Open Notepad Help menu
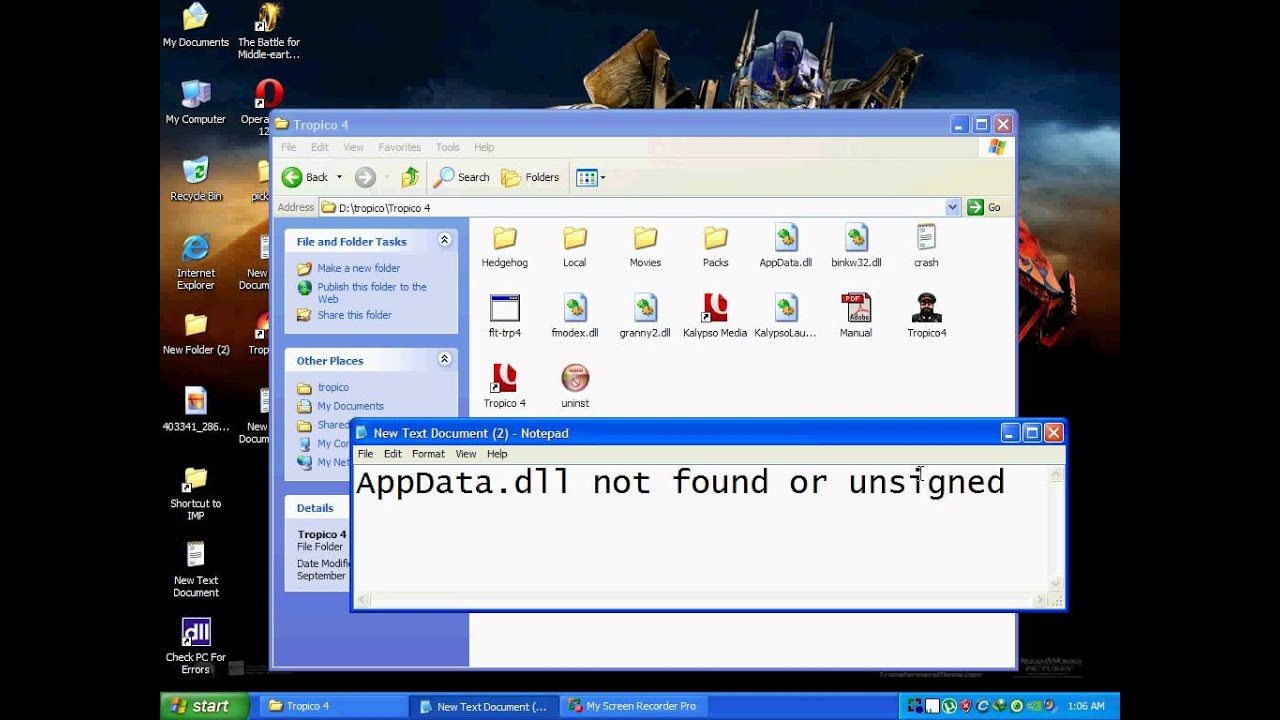Screen dimensions: 1280x720 coord(497,454)
